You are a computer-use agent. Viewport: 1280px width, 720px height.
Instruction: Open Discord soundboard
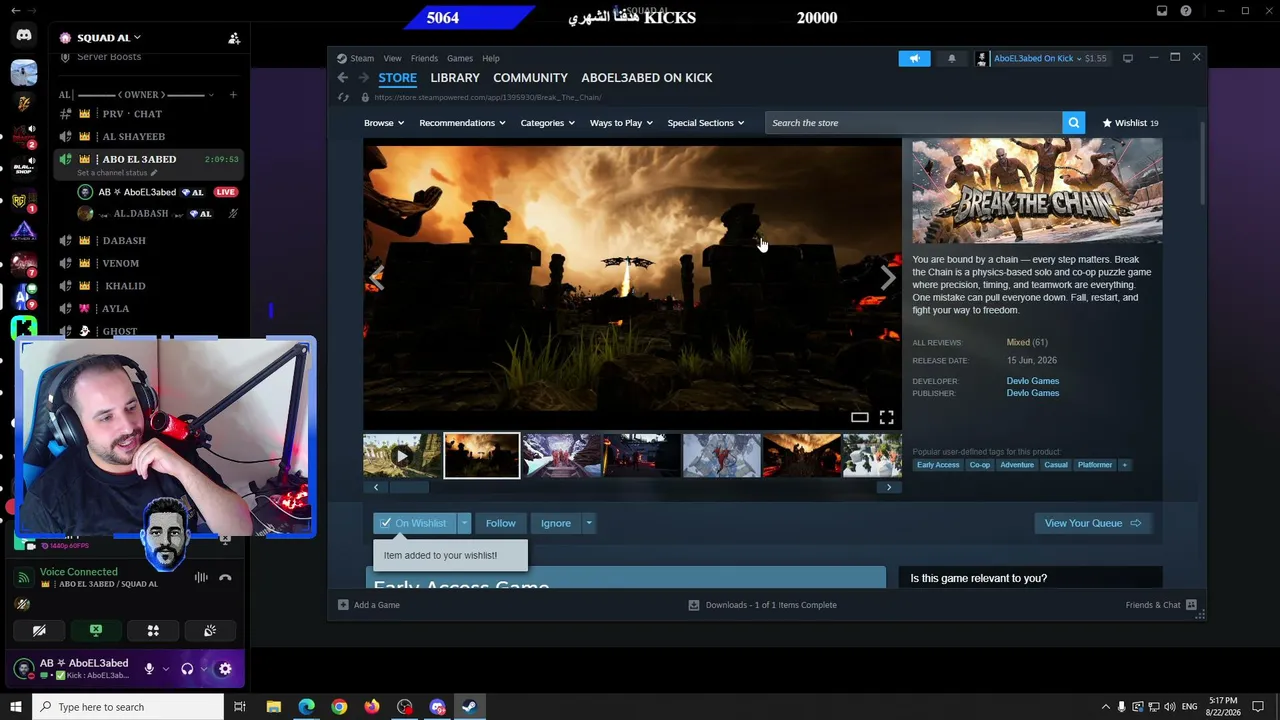[210, 631]
